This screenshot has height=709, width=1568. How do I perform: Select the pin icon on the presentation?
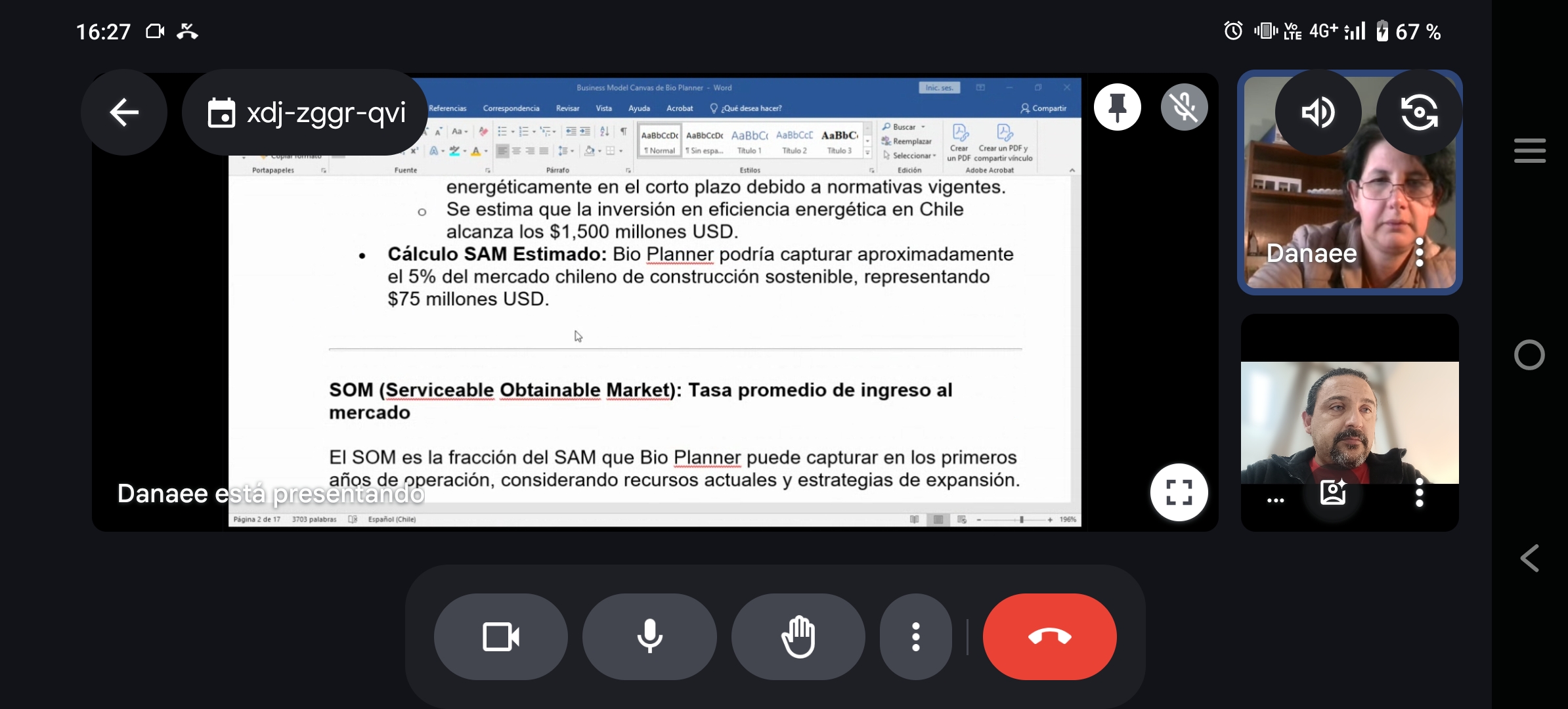click(1117, 106)
